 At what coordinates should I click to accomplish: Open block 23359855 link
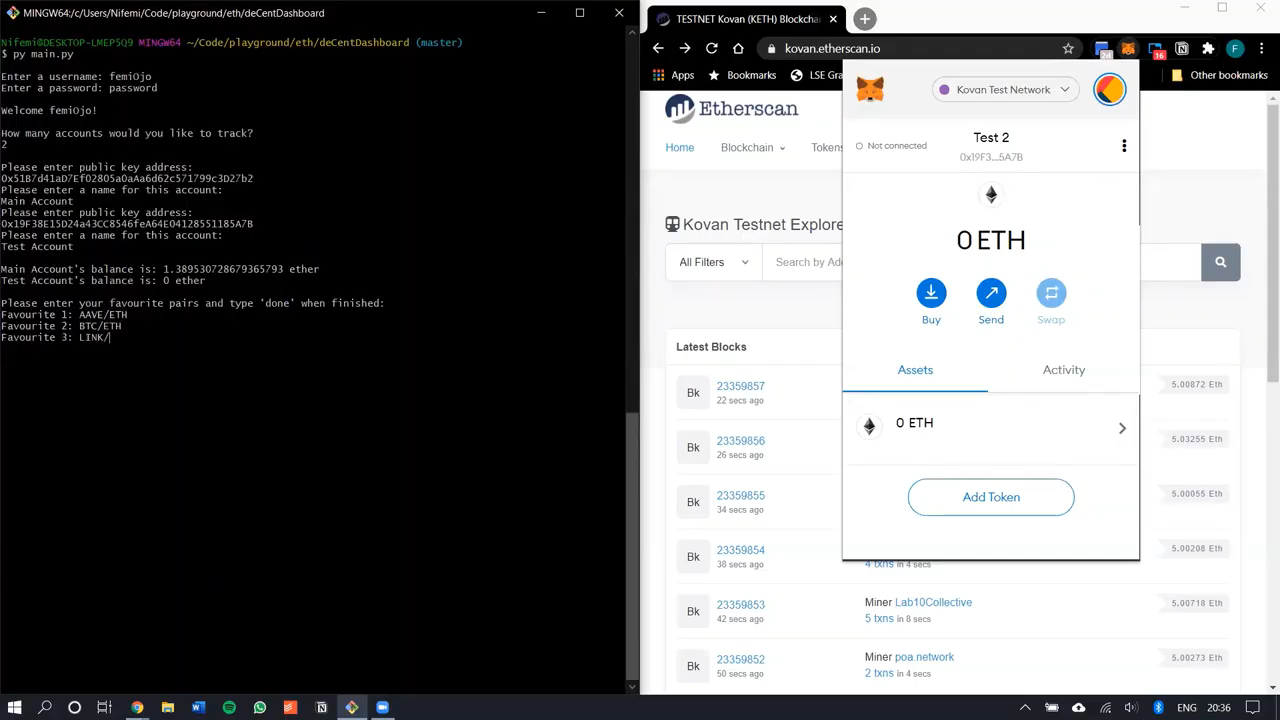coord(741,495)
